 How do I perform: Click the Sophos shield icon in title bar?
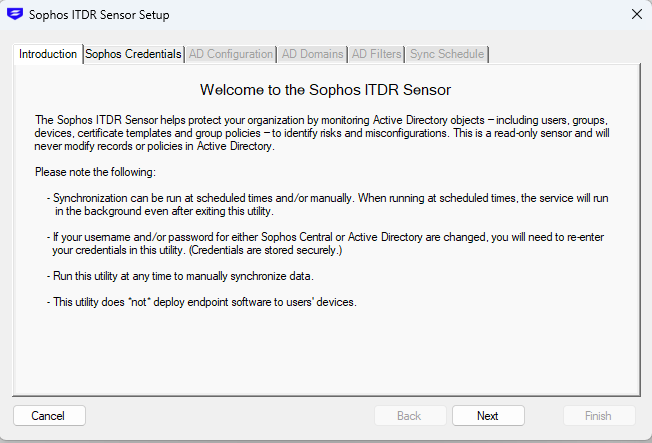pos(15,14)
